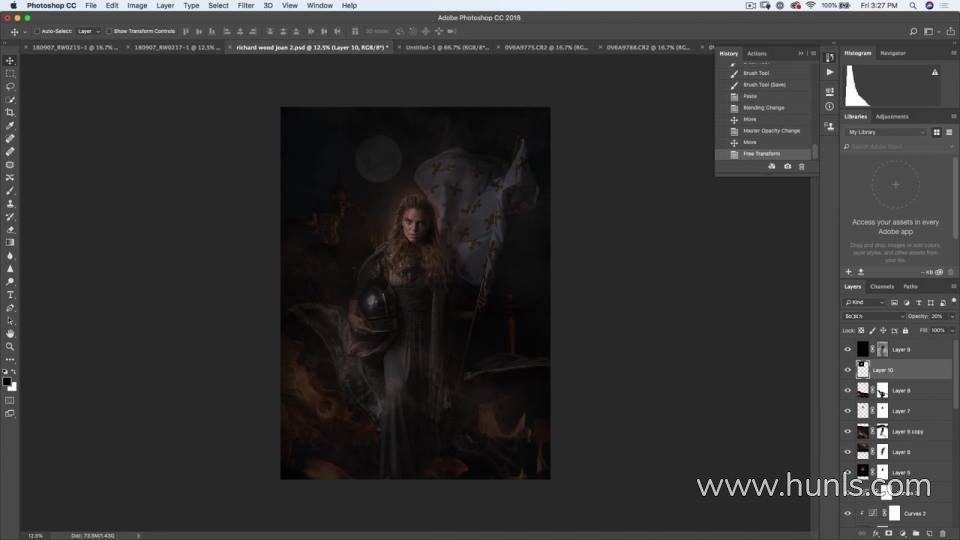Click histogram cached data warning icon
960x540 pixels.
coord(935,72)
